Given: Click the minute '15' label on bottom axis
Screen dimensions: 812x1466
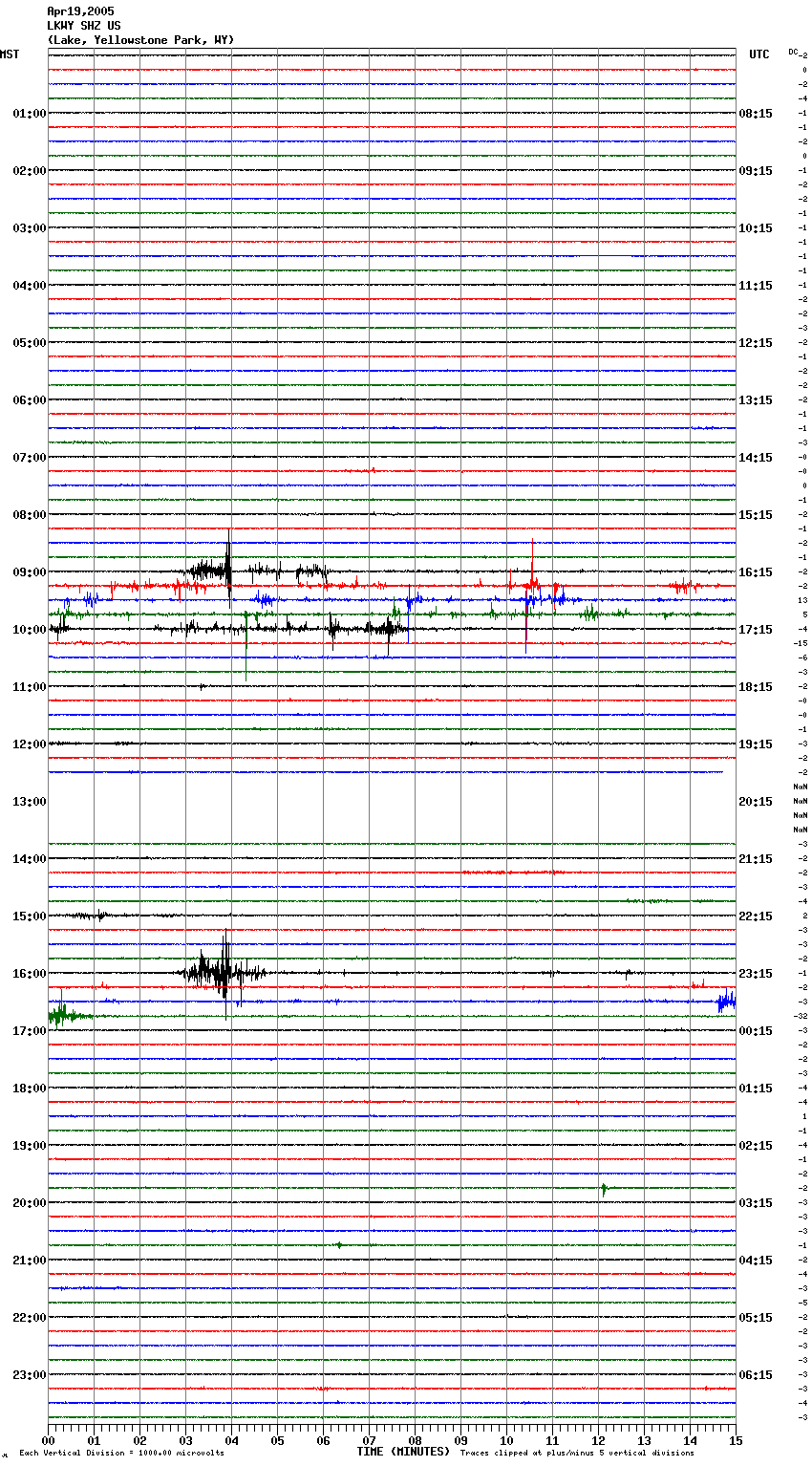Looking at the screenshot, I should [x=736, y=1440].
